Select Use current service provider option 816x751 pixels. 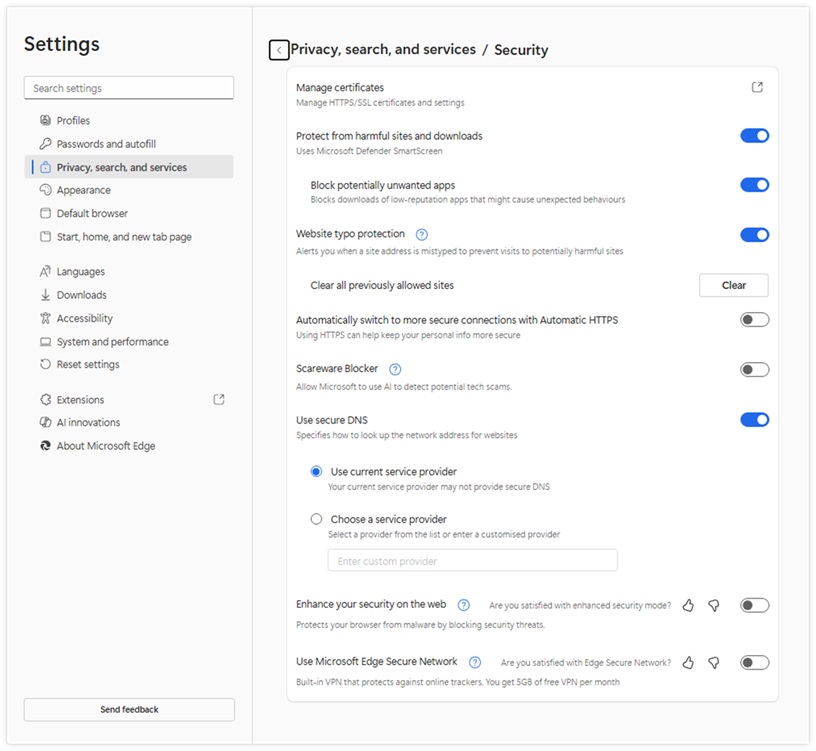click(317, 472)
